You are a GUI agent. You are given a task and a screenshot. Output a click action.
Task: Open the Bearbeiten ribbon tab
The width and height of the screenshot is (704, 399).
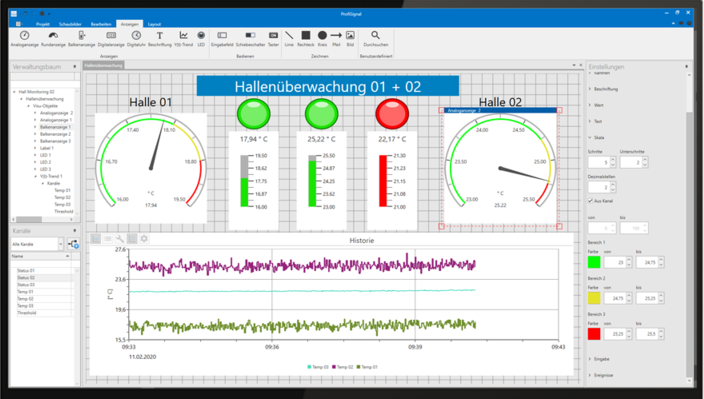tap(101, 24)
